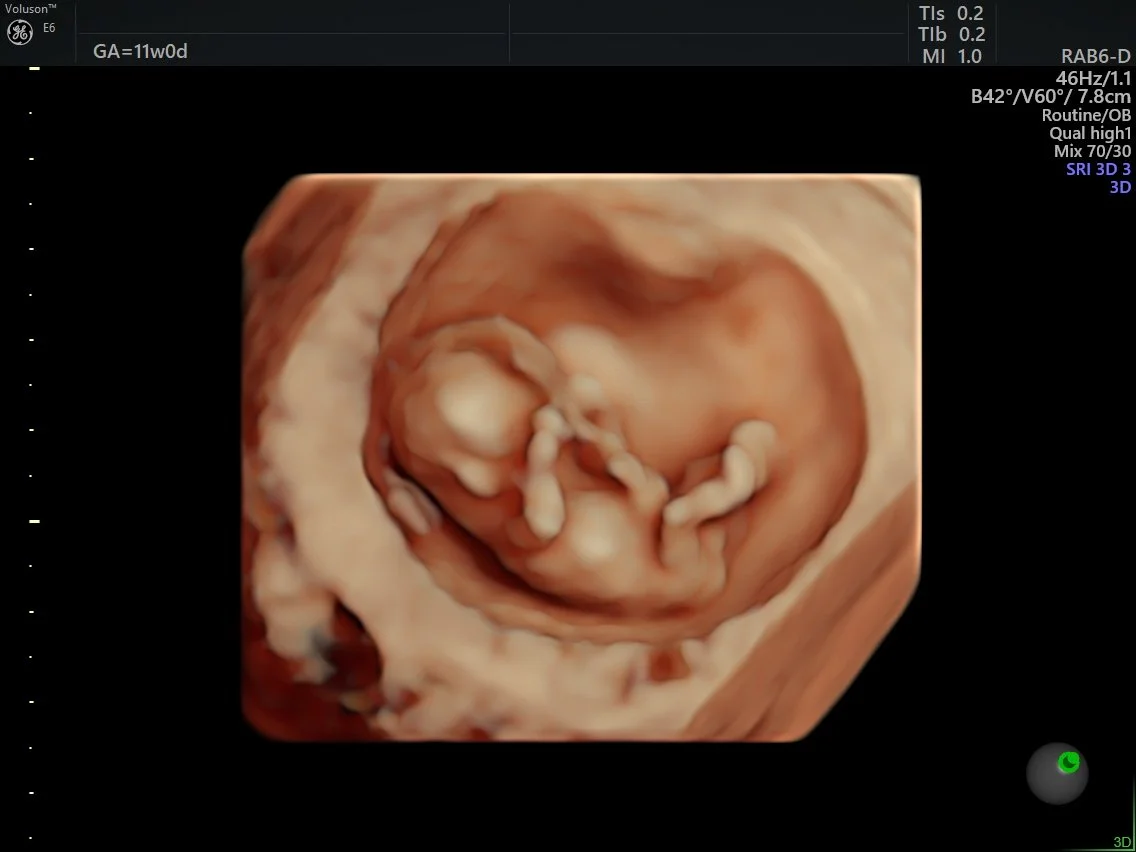This screenshot has width=1136, height=852.
Task: Open the Routine/OB preset selector
Action: click(x=1085, y=114)
